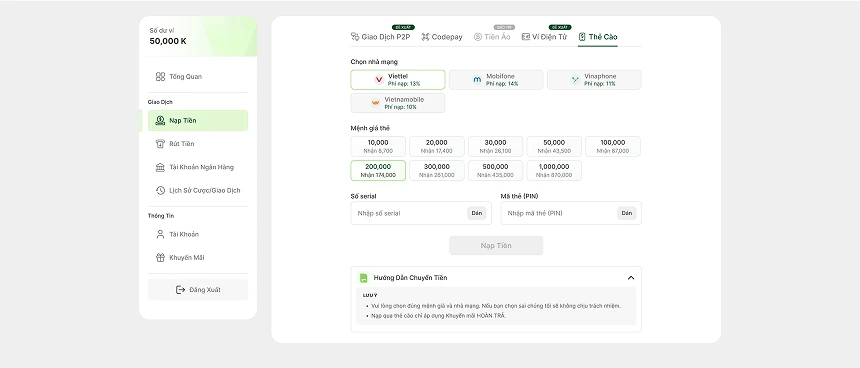Open the Tài Khoản sidebar item

(198, 234)
